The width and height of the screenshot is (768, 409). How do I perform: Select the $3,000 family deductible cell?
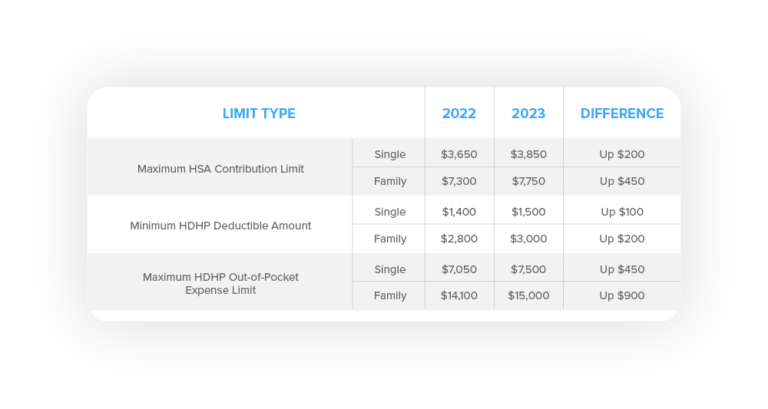pyautogui.click(x=528, y=239)
